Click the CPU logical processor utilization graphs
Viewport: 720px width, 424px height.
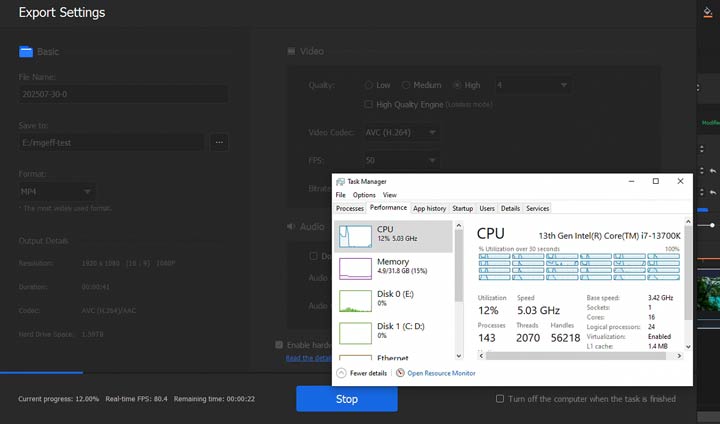(x=579, y=266)
